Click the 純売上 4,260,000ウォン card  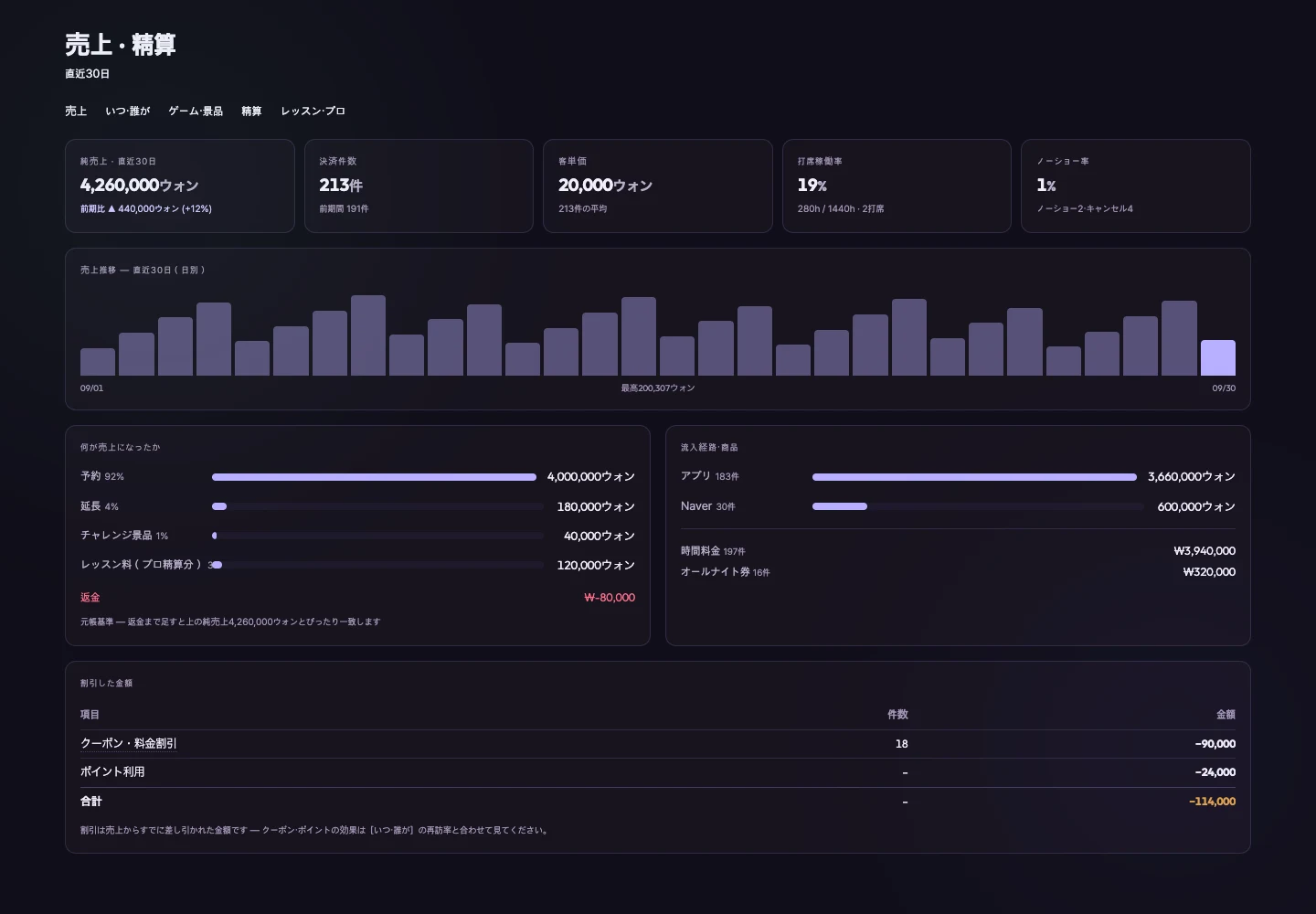point(180,186)
